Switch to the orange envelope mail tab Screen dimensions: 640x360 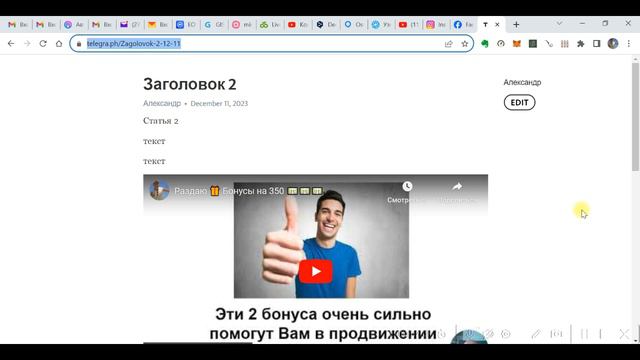(x=158, y=25)
